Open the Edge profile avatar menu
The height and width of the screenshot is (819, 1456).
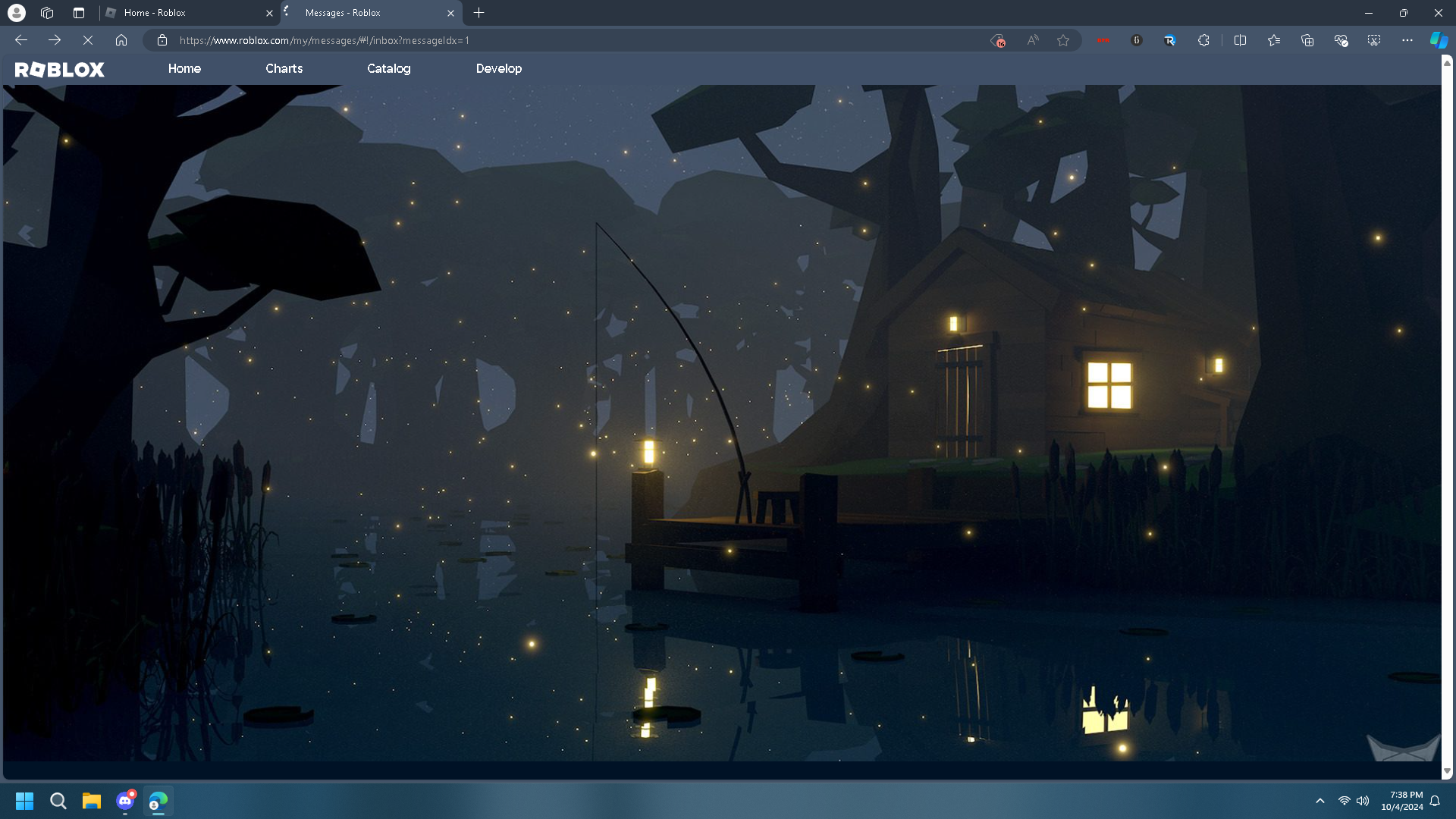[16, 13]
